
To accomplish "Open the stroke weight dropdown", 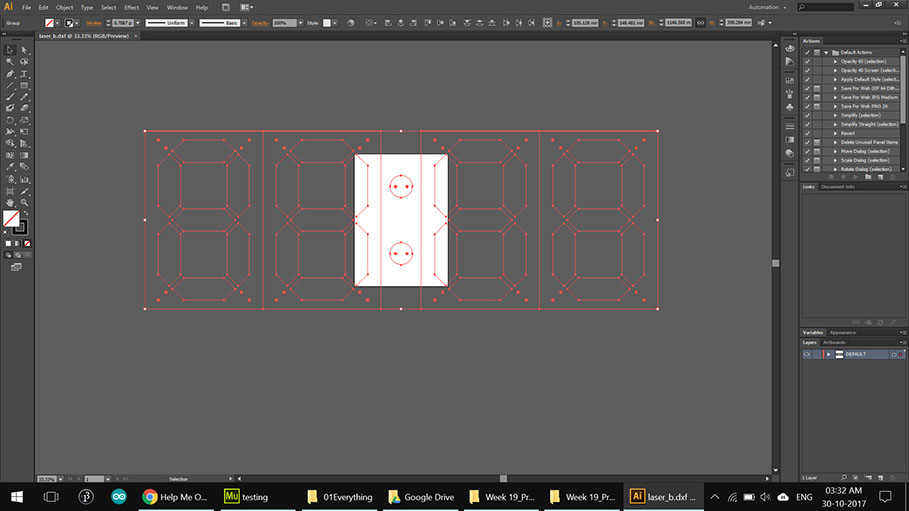I will [137, 23].
